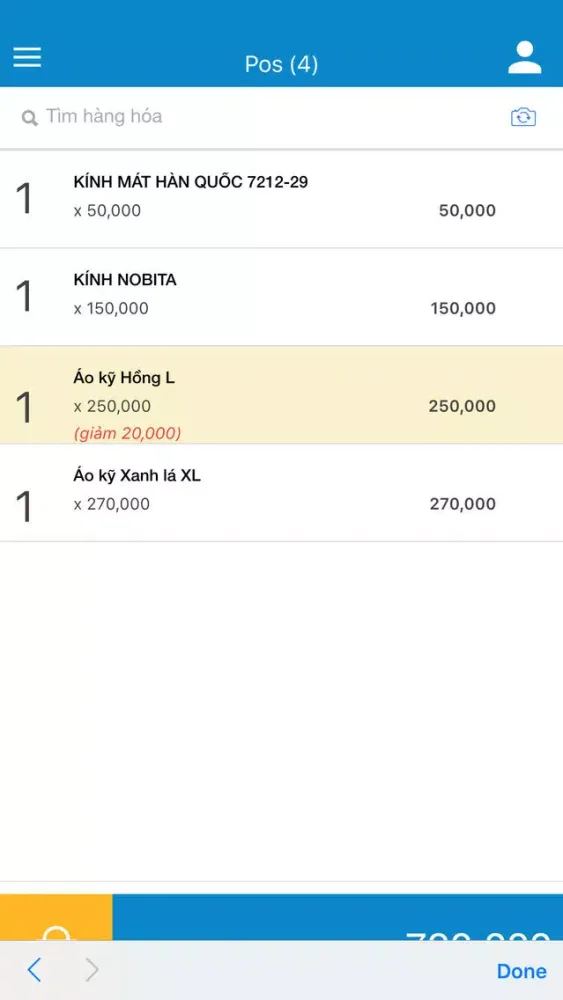Tap the quantity of KÍNH MÁT HÀN QUỐC
The width and height of the screenshot is (563, 1000).
pyautogui.click(x=24, y=199)
